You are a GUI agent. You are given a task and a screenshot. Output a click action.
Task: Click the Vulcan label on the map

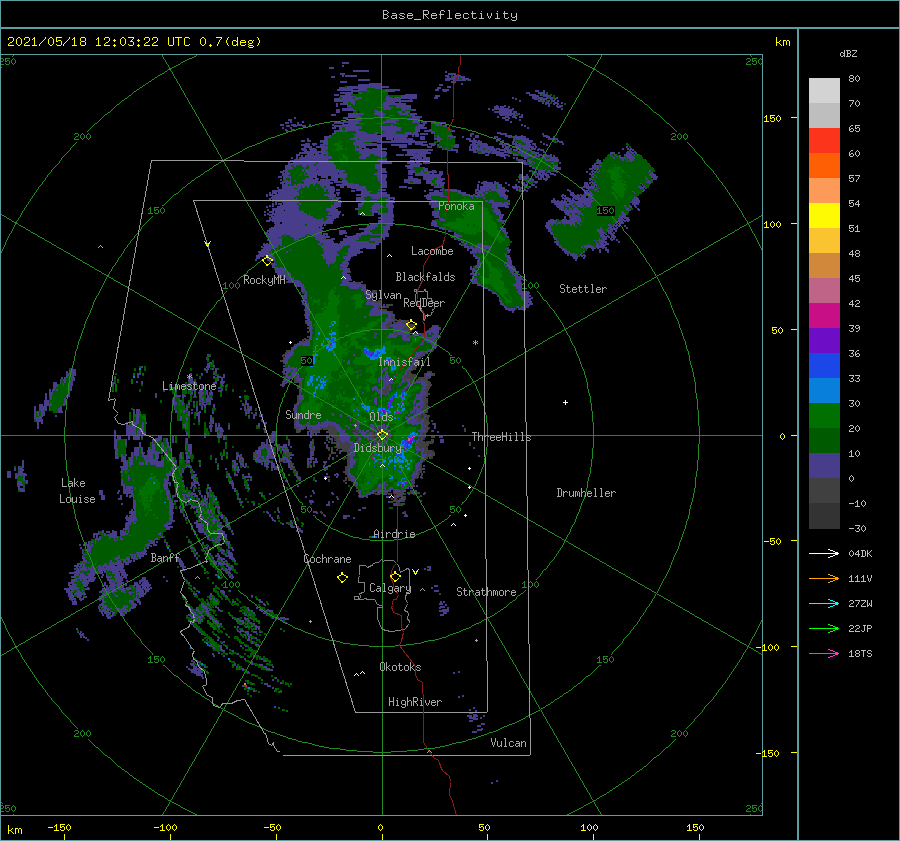pyautogui.click(x=508, y=743)
